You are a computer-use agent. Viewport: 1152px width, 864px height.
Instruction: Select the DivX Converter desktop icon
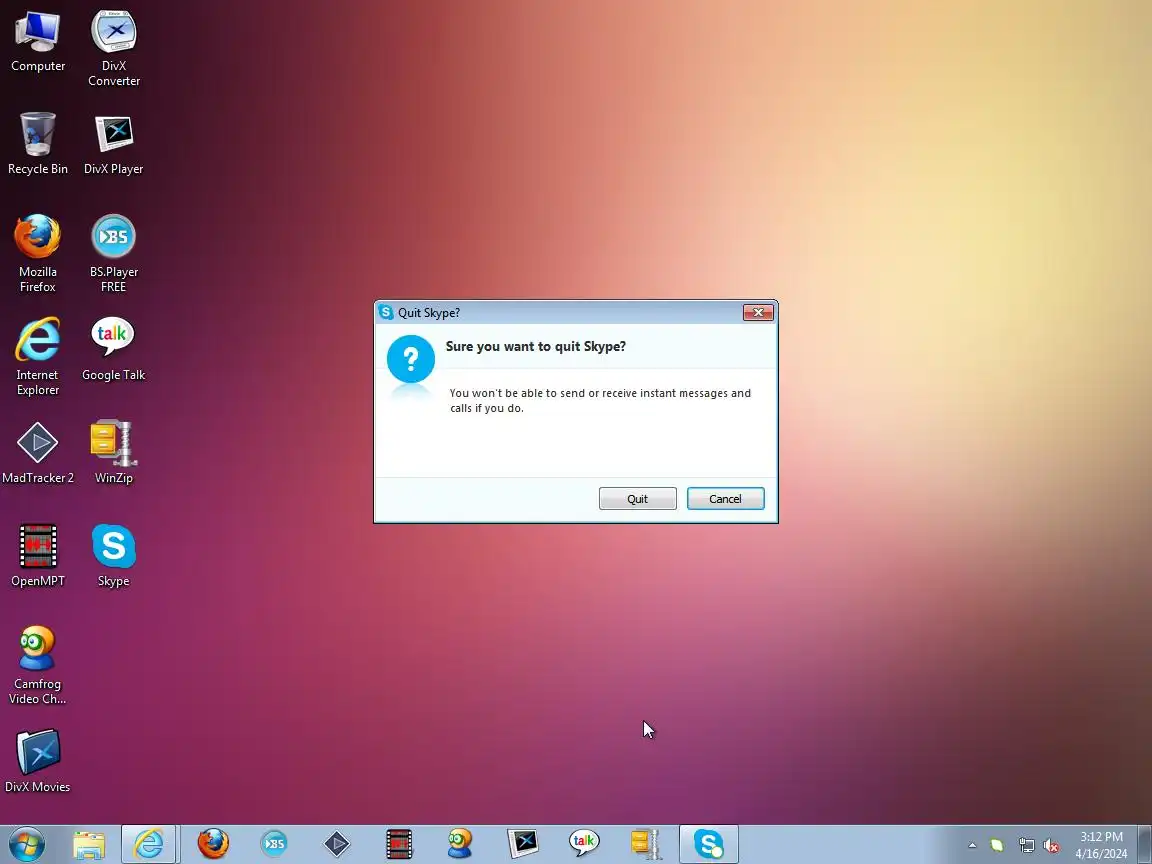pos(114,48)
